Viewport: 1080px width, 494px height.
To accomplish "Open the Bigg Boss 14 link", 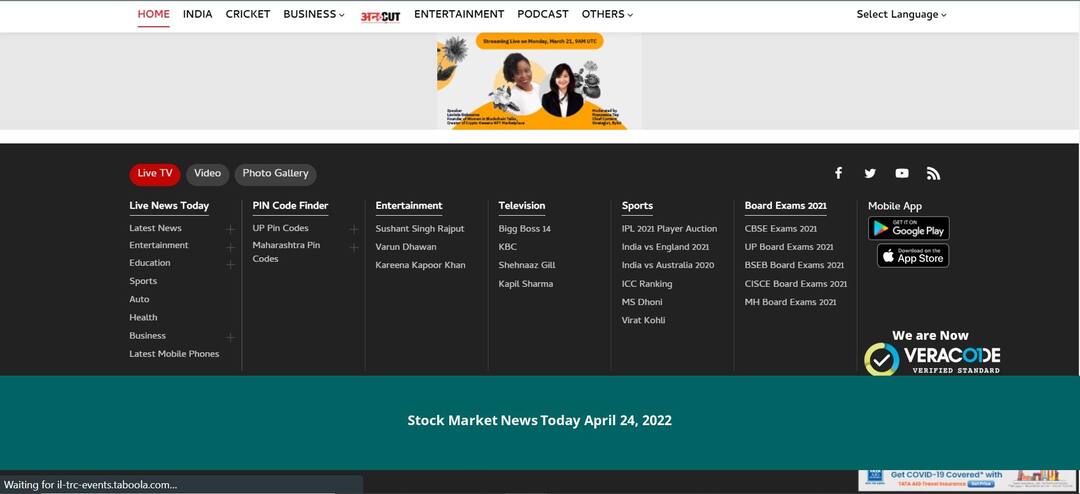I will coord(525,229).
